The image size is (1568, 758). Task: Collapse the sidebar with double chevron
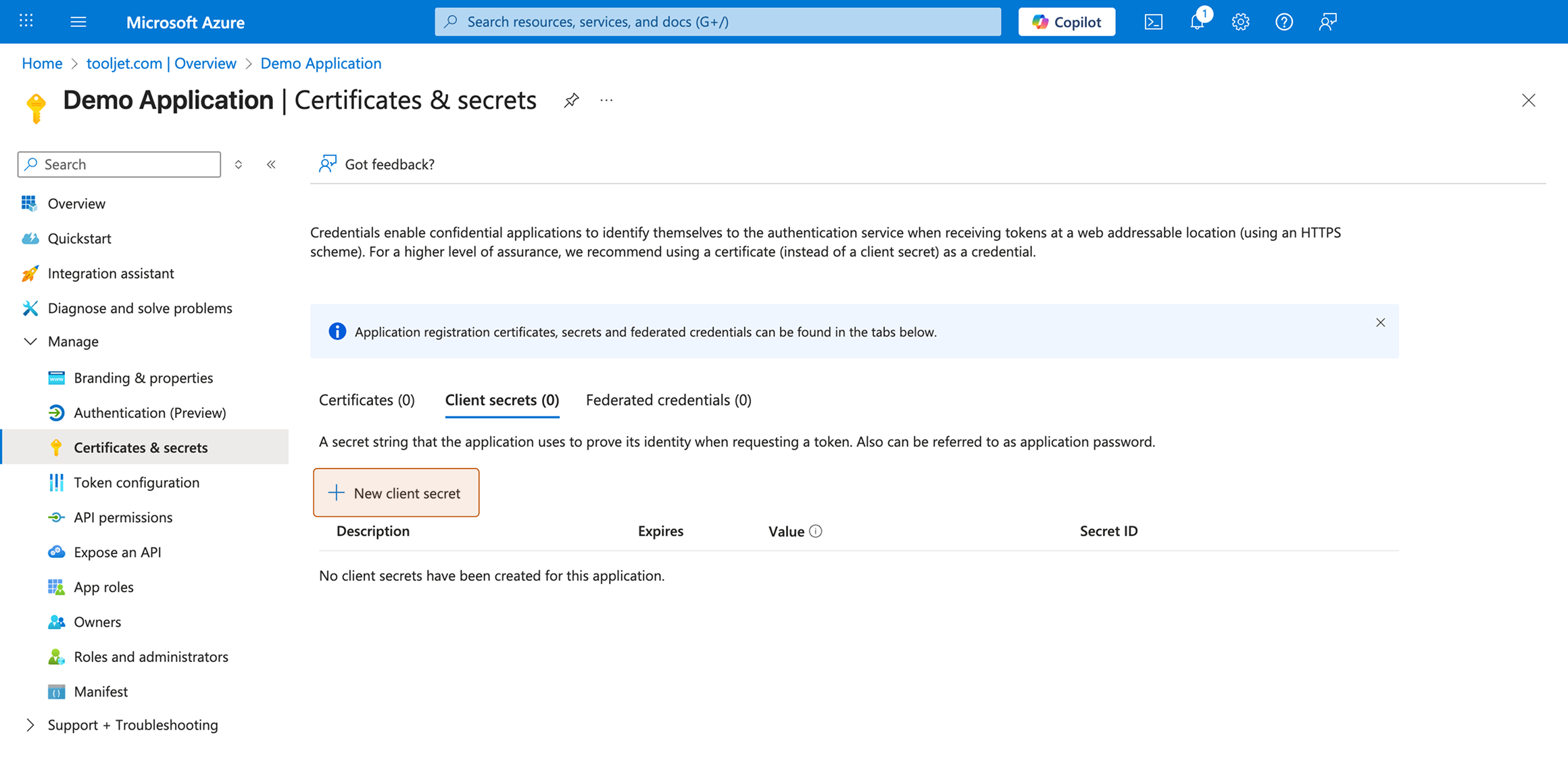pos(271,164)
